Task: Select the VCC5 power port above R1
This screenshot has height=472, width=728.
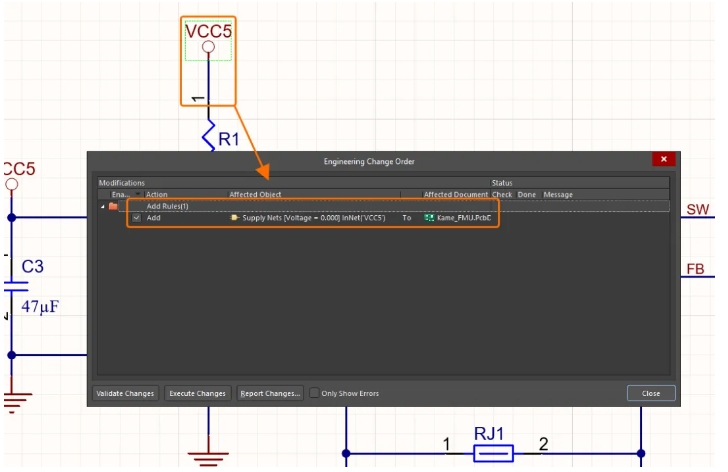Action: tap(208, 41)
